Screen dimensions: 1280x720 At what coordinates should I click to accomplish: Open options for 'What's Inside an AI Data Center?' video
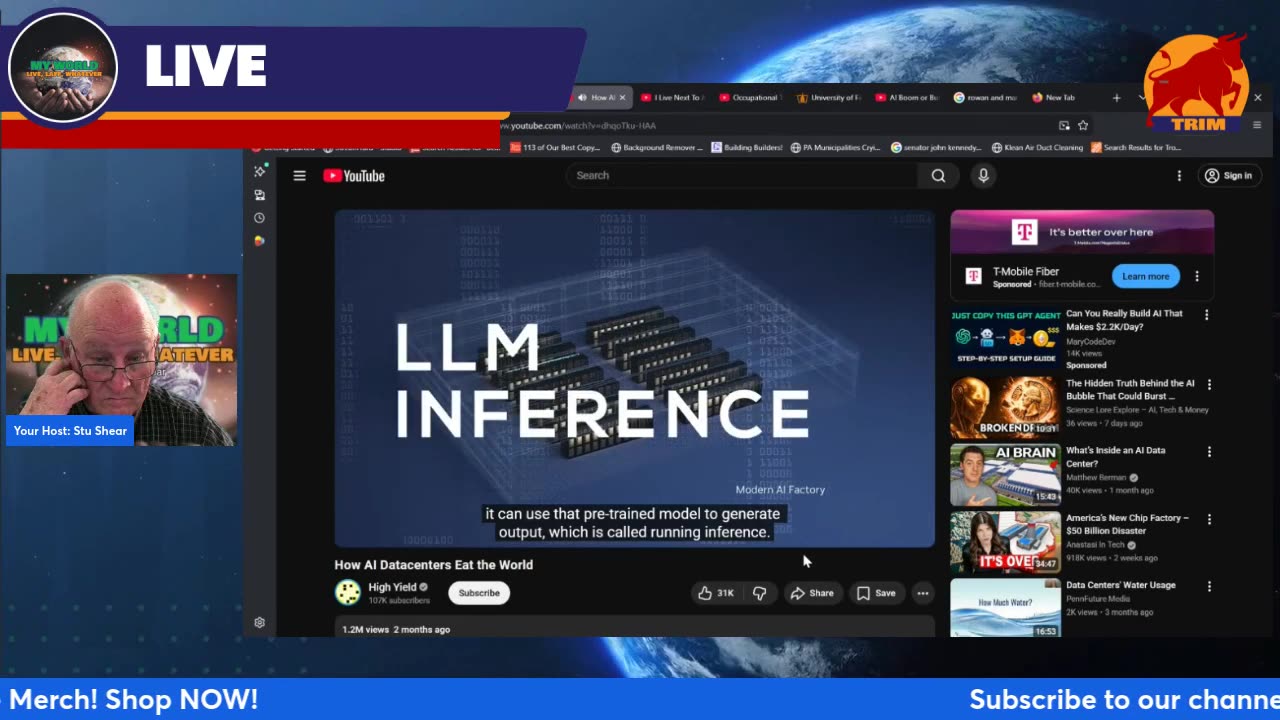[x=1209, y=452]
